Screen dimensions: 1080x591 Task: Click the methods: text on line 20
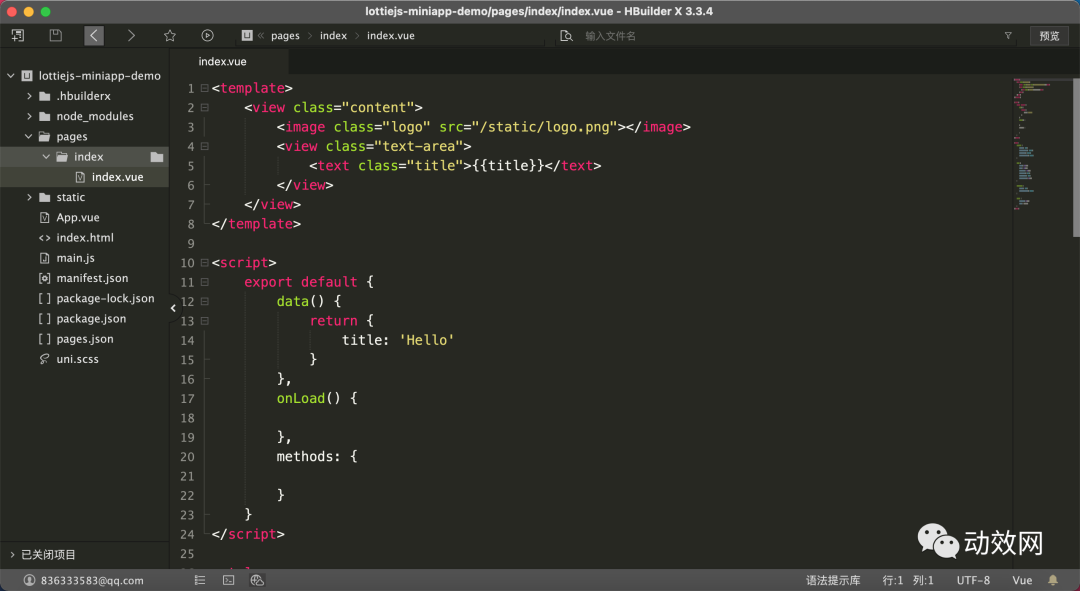coord(308,456)
